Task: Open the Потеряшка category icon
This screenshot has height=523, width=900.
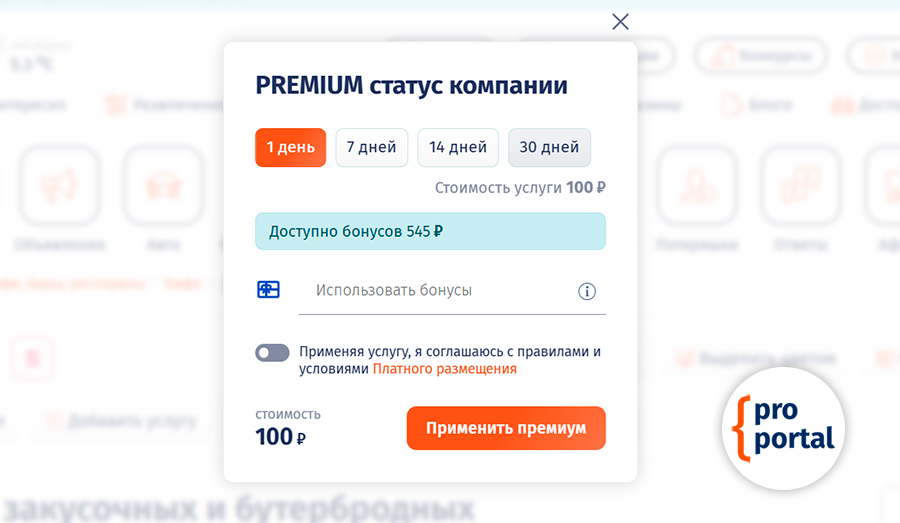Action: click(697, 187)
